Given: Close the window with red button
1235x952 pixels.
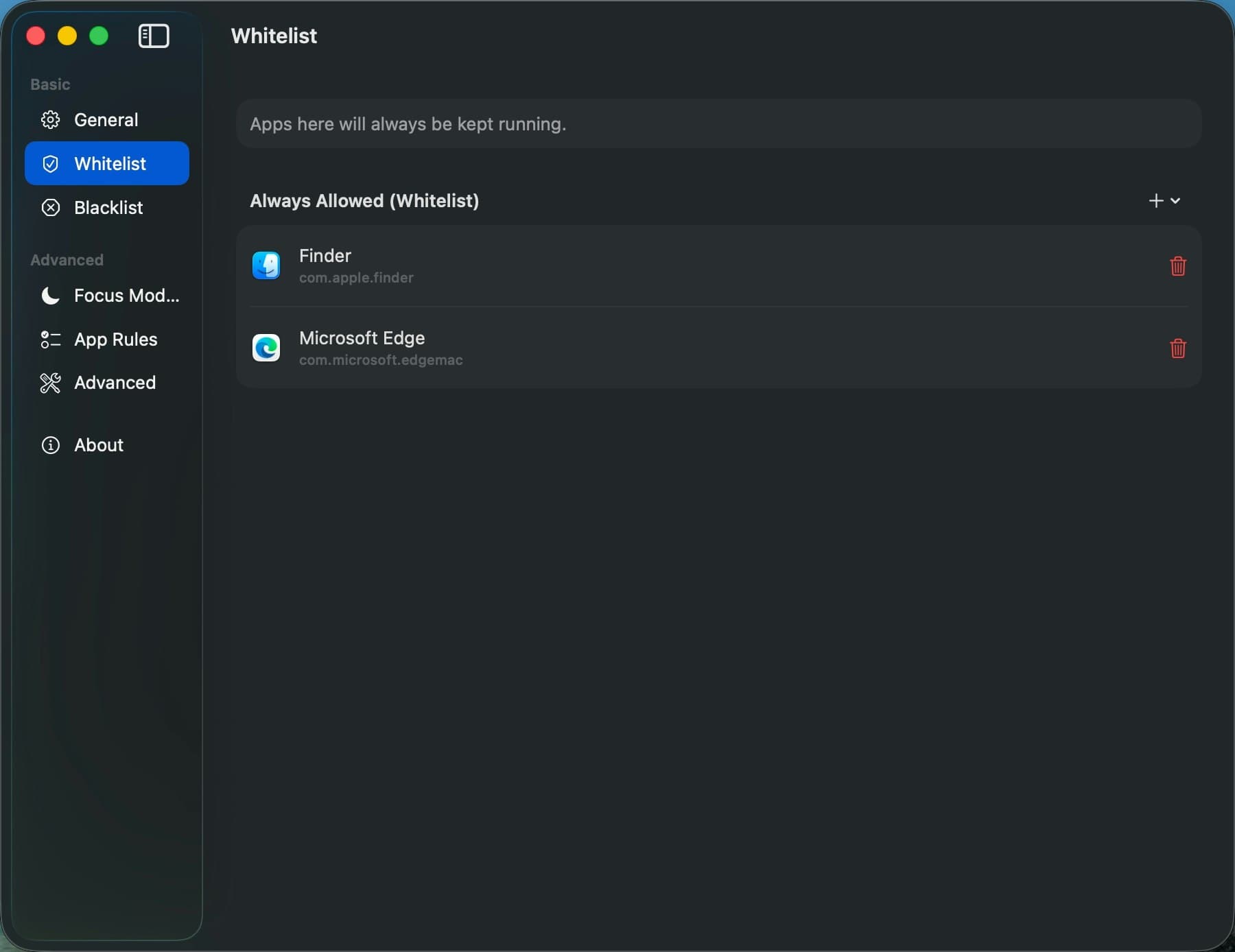Looking at the screenshot, I should point(36,36).
